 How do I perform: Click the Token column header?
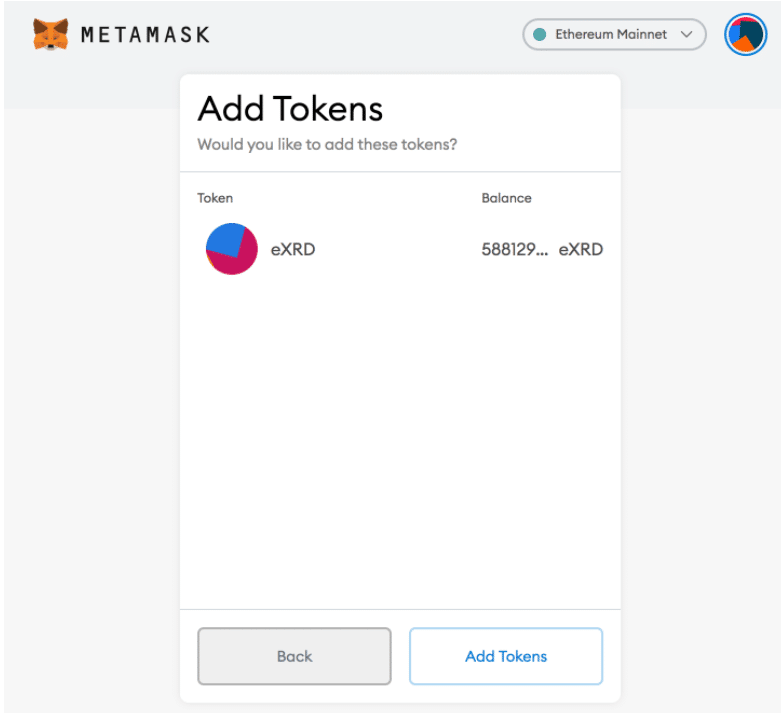[215, 198]
